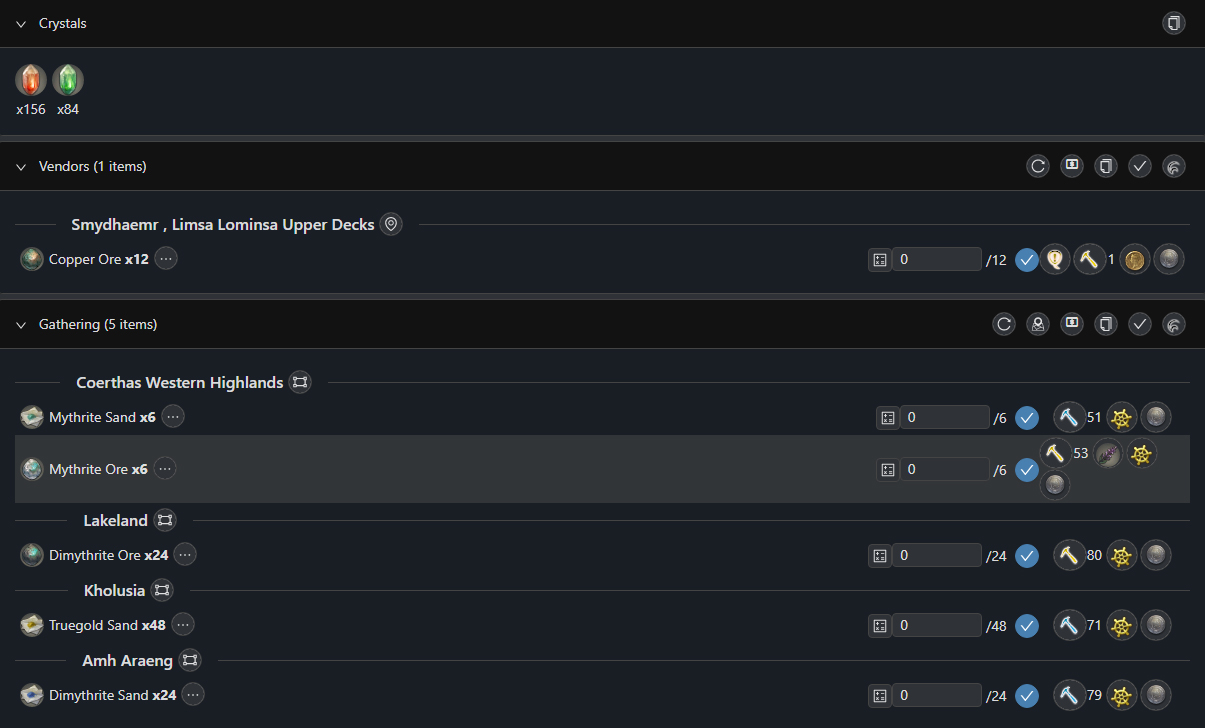The width and height of the screenshot is (1205, 728).
Task: Toggle the done checkmark for Dimythrite Sand
Action: coord(1027,694)
